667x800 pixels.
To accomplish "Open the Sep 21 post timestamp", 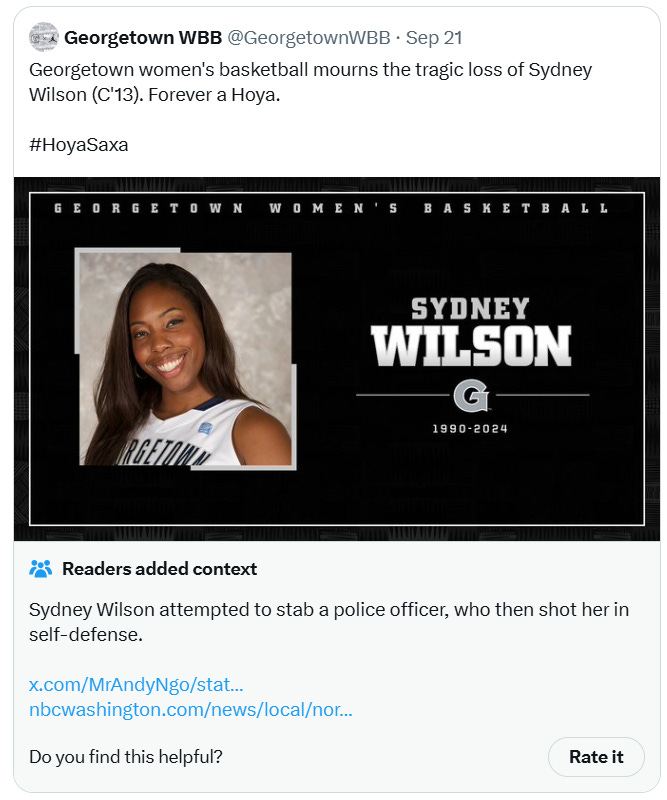I will [x=434, y=37].
